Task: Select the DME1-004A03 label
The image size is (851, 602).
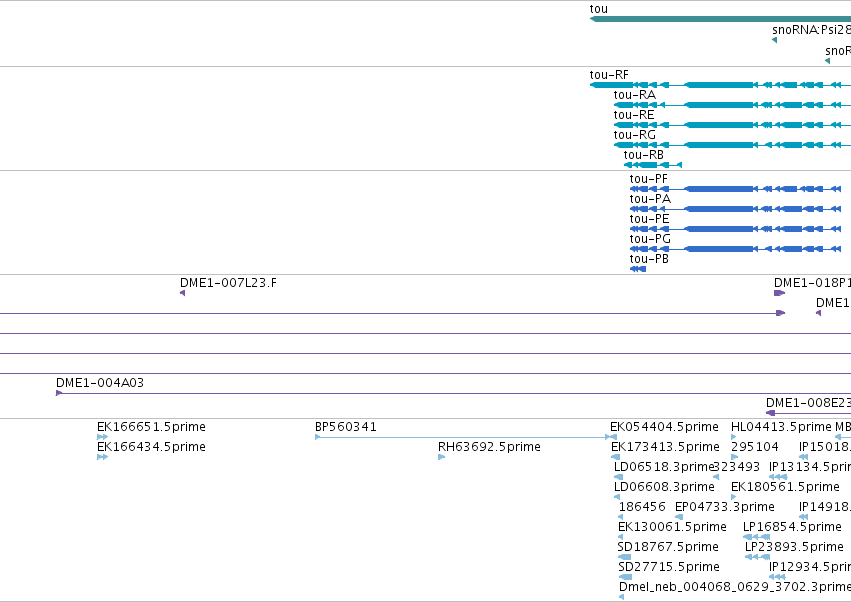Action: 100,383
